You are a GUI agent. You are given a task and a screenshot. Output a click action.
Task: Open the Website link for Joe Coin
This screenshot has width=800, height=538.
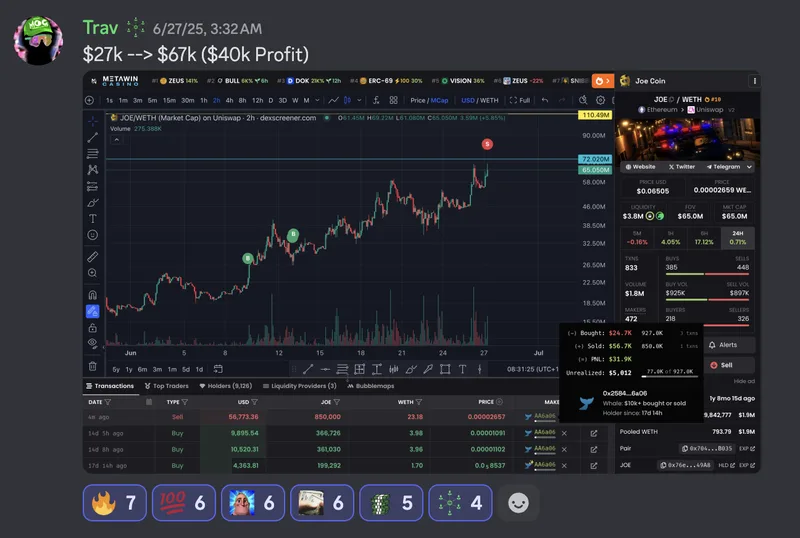coord(640,167)
